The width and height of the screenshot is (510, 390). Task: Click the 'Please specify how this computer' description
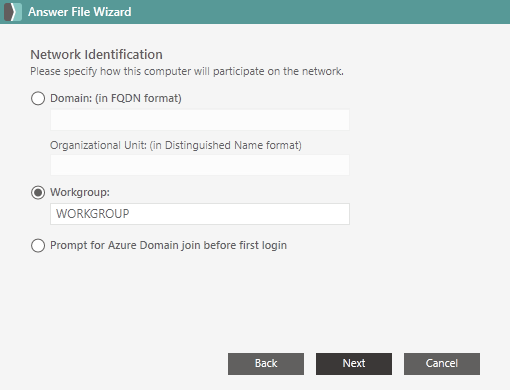coord(187,71)
